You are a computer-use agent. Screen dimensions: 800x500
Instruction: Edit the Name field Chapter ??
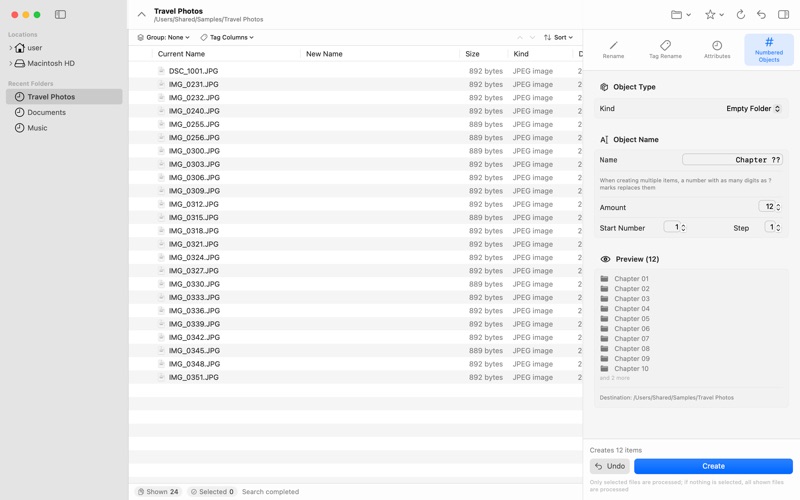(x=732, y=160)
